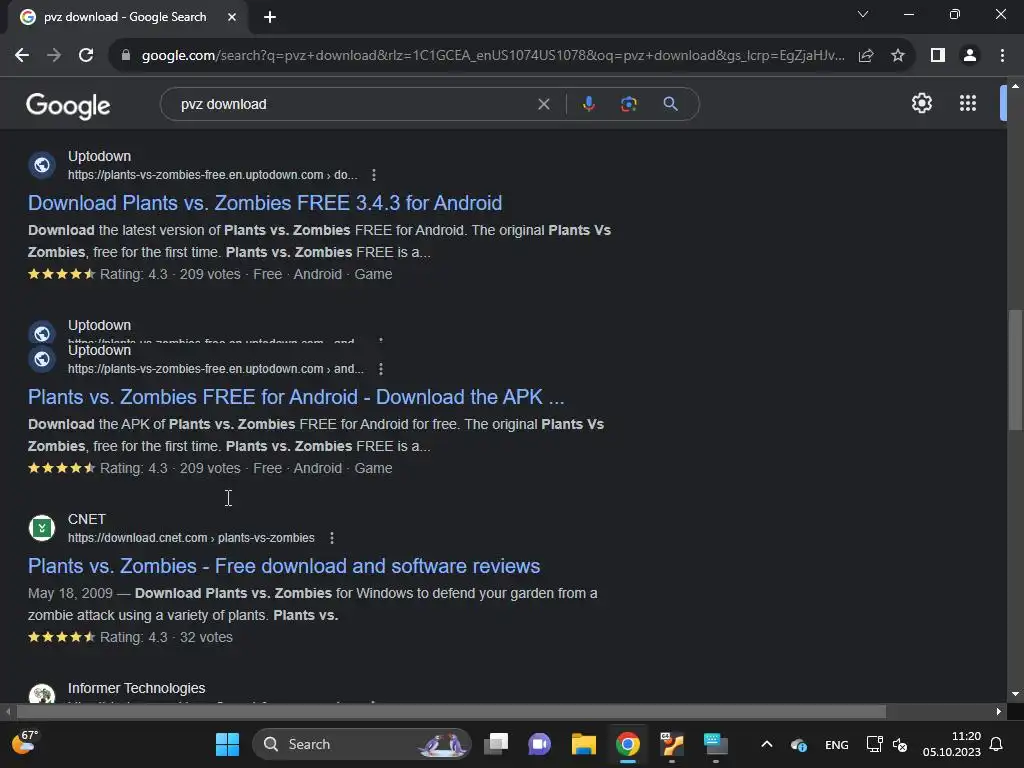This screenshot has height=768, width=1024.
Task: Go to Google homepage via logo
Action: (69, 105)
